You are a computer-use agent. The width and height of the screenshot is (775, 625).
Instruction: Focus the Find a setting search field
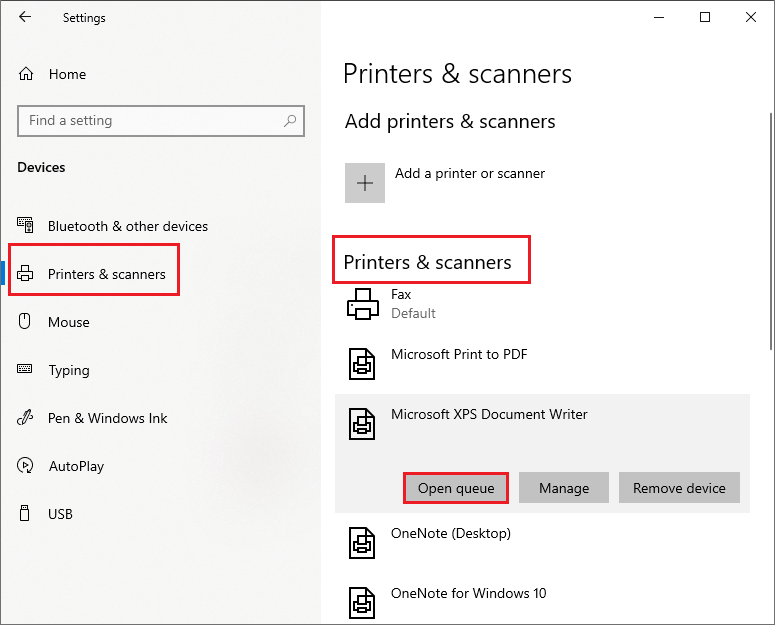point(161,121)
